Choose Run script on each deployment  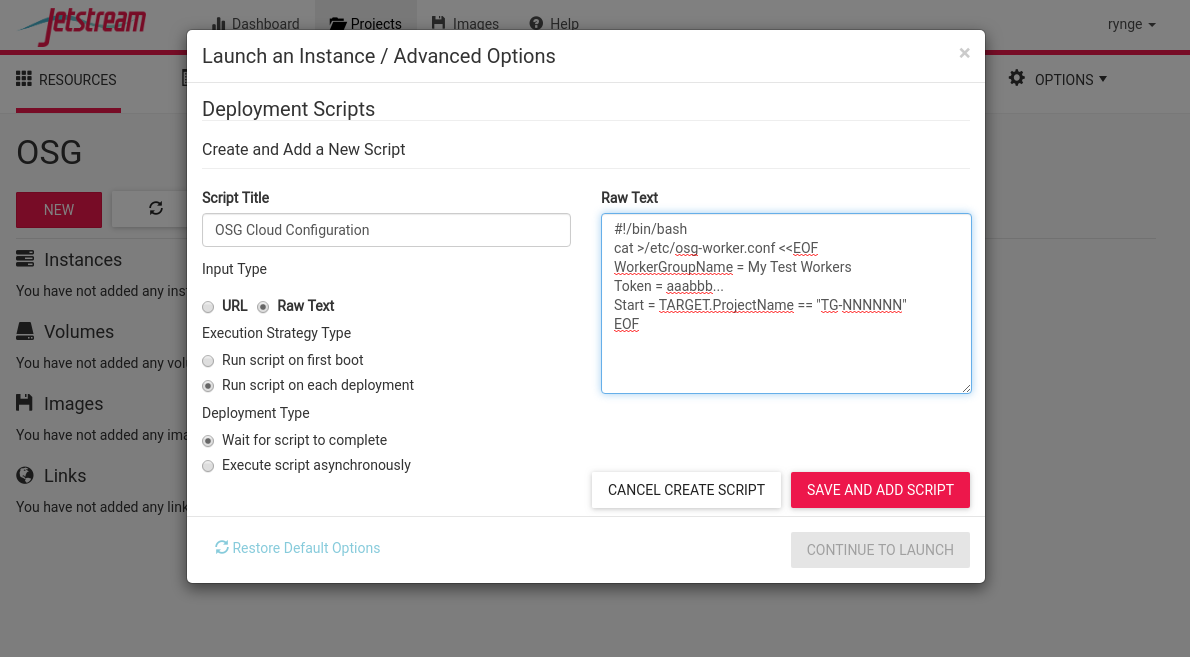[208, 386]
